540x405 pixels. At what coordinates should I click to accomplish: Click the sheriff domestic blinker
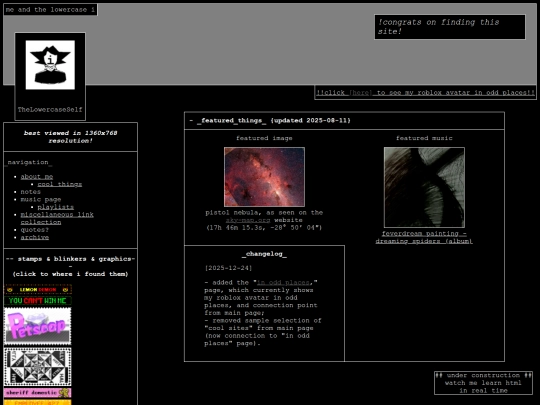(38, 393)
